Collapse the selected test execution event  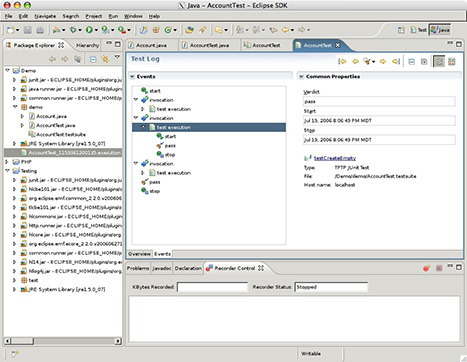[144, 127]
